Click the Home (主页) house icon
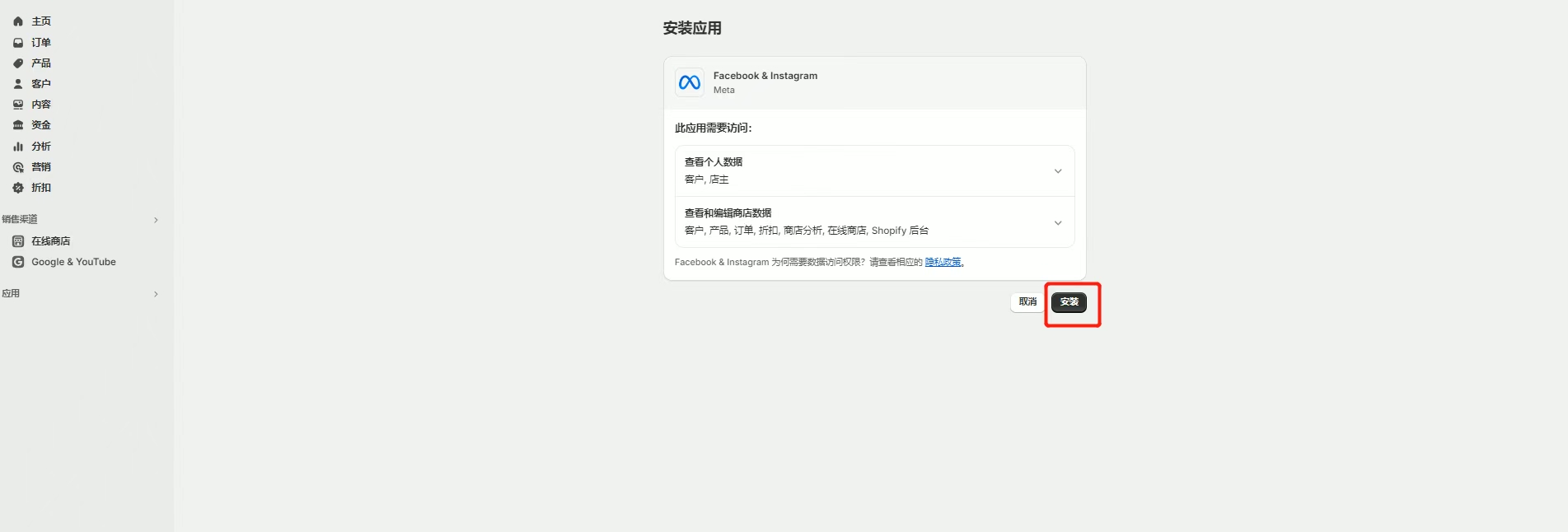1568x532 pixels. click(x=18, y=21)
